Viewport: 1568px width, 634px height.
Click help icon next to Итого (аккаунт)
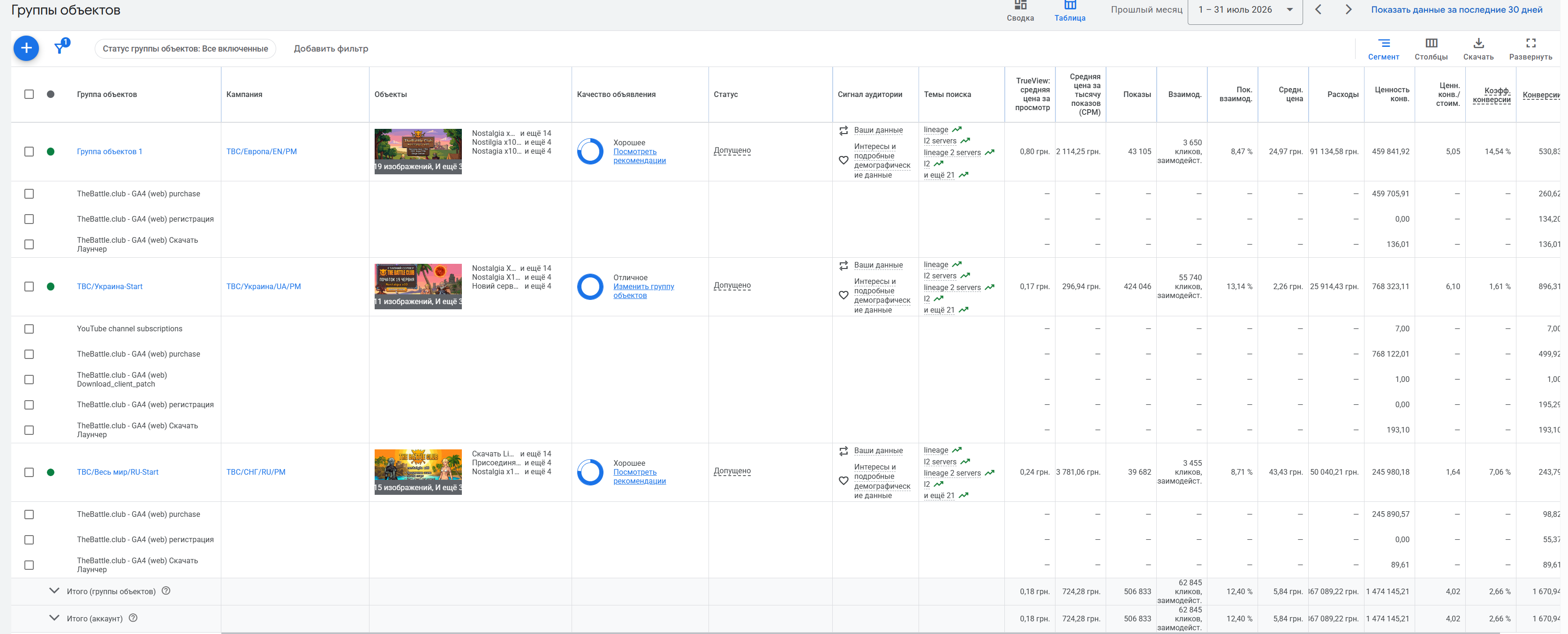click(133, 618)
